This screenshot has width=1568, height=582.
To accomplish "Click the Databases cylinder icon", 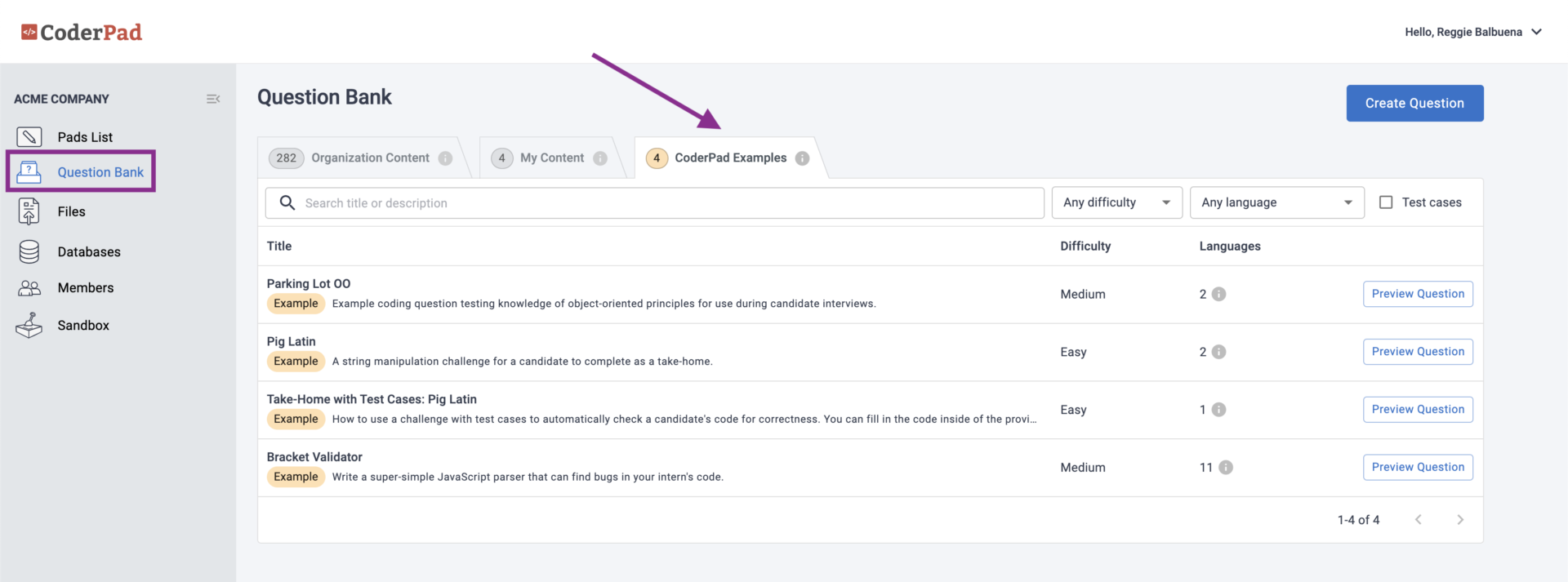I will tap(29, 252).
